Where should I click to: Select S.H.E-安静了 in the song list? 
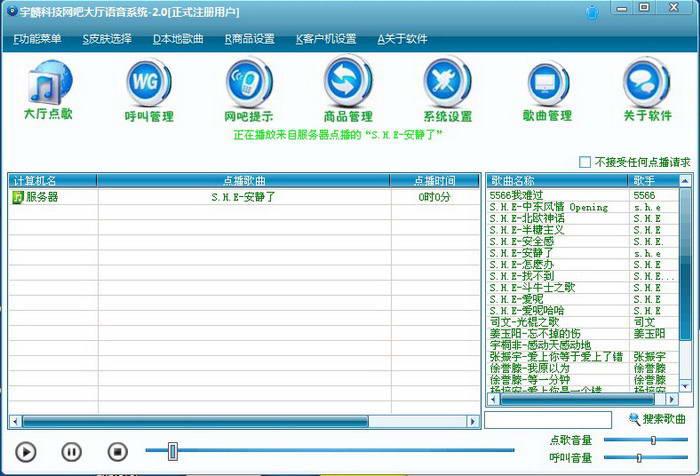[x=583, y=253]
